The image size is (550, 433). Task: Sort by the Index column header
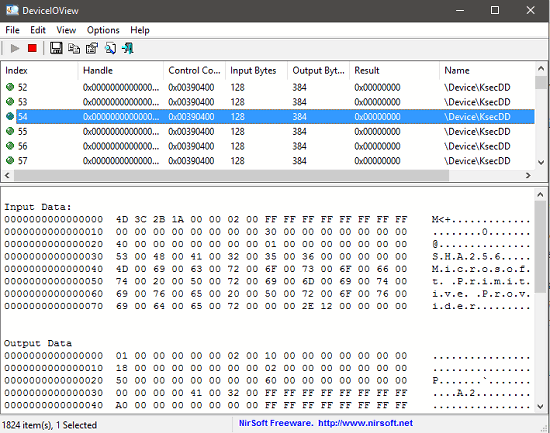click(x=39, y=71)
